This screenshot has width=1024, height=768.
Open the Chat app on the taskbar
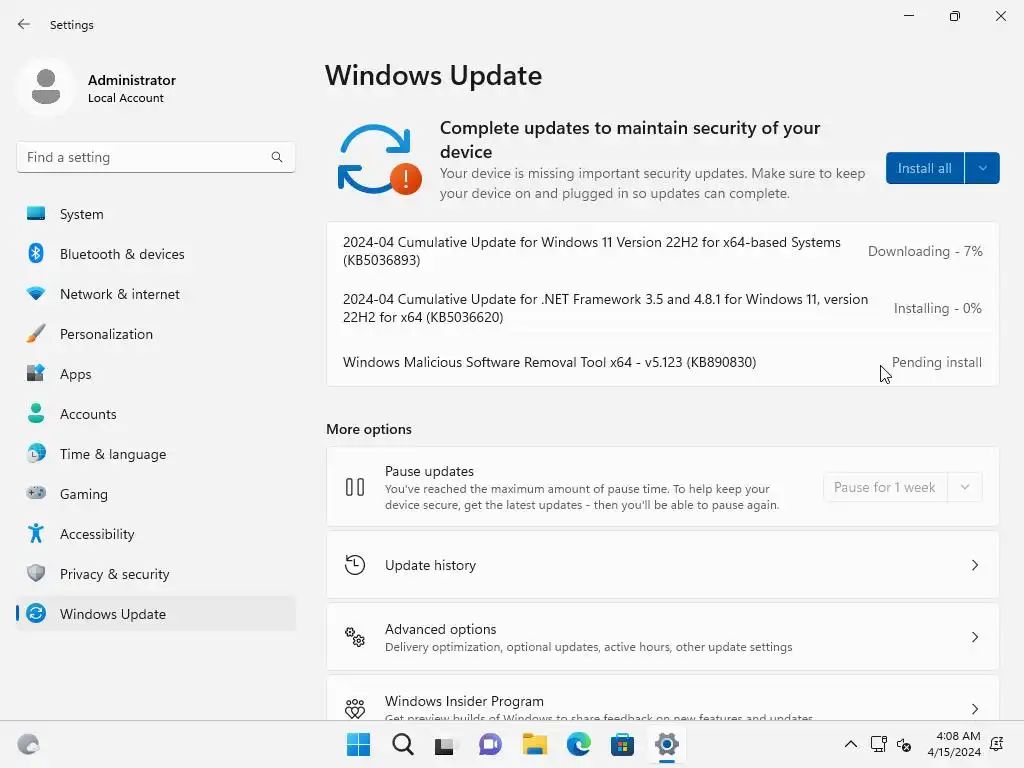(490, 744)
